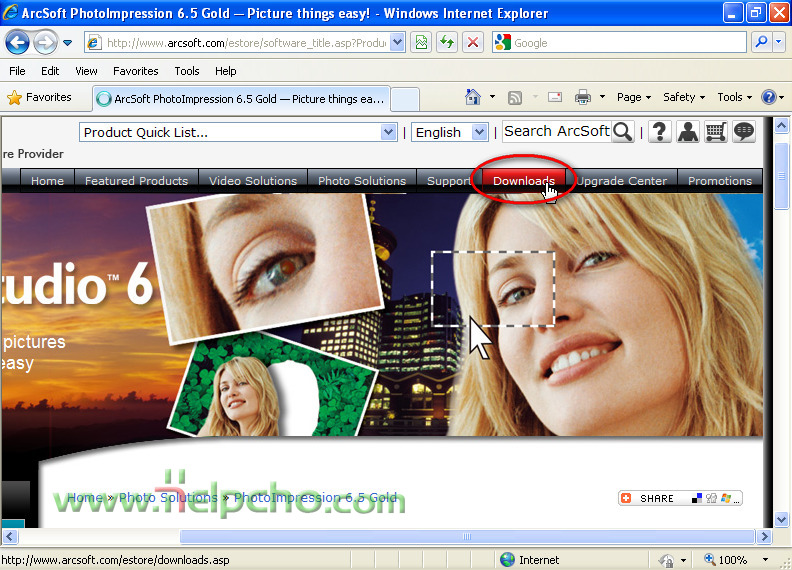Open a new blank tab
792x570 pixels.
(x=405, y=99)
